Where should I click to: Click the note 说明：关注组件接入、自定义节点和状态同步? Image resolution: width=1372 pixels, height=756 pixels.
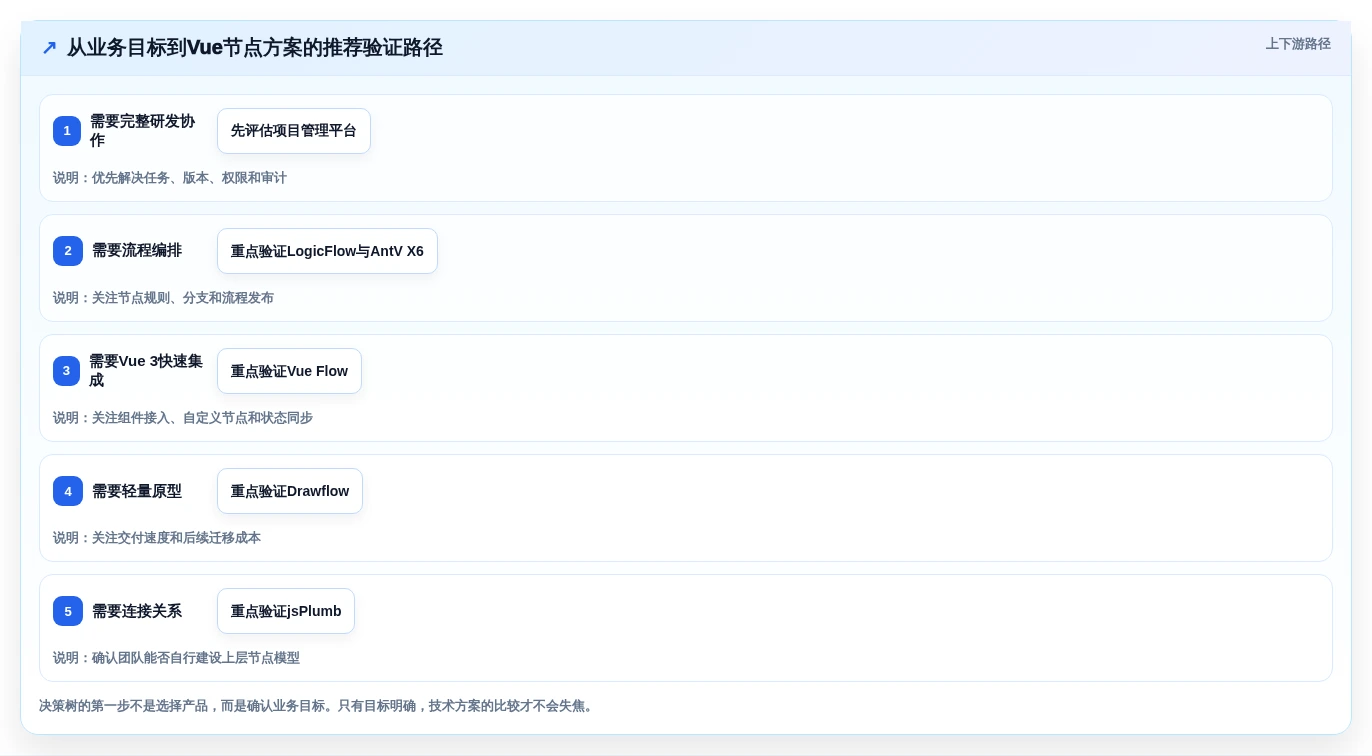tap(183, 418)
